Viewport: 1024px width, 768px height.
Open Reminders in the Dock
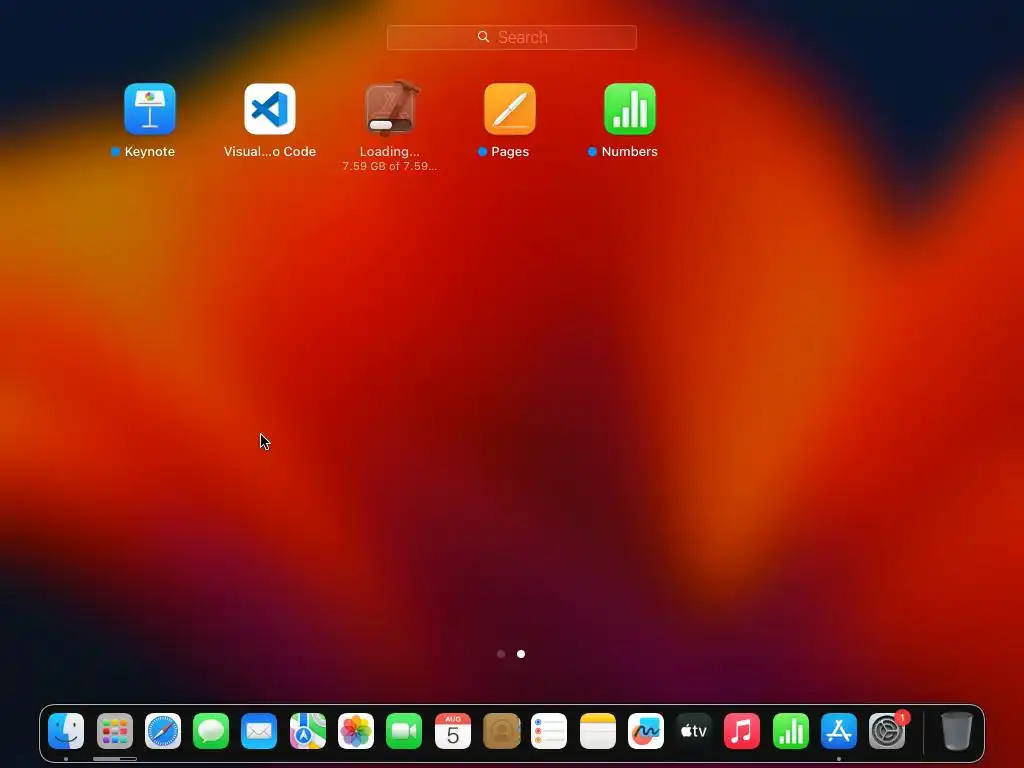pyautogui.click(x=549, y=731)
